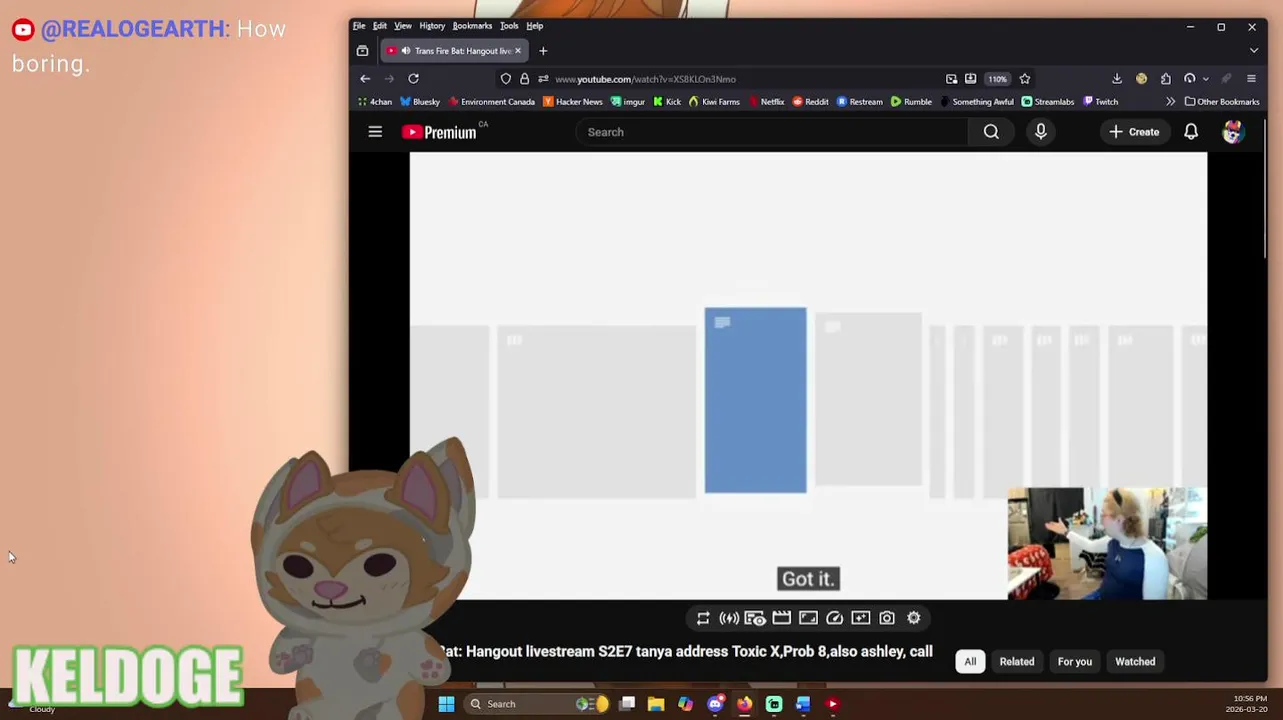Image resolution: width=1283 pixels, height=720 pixels.
Task: Click the site permissions icon in the address bar
Action: 543,79
